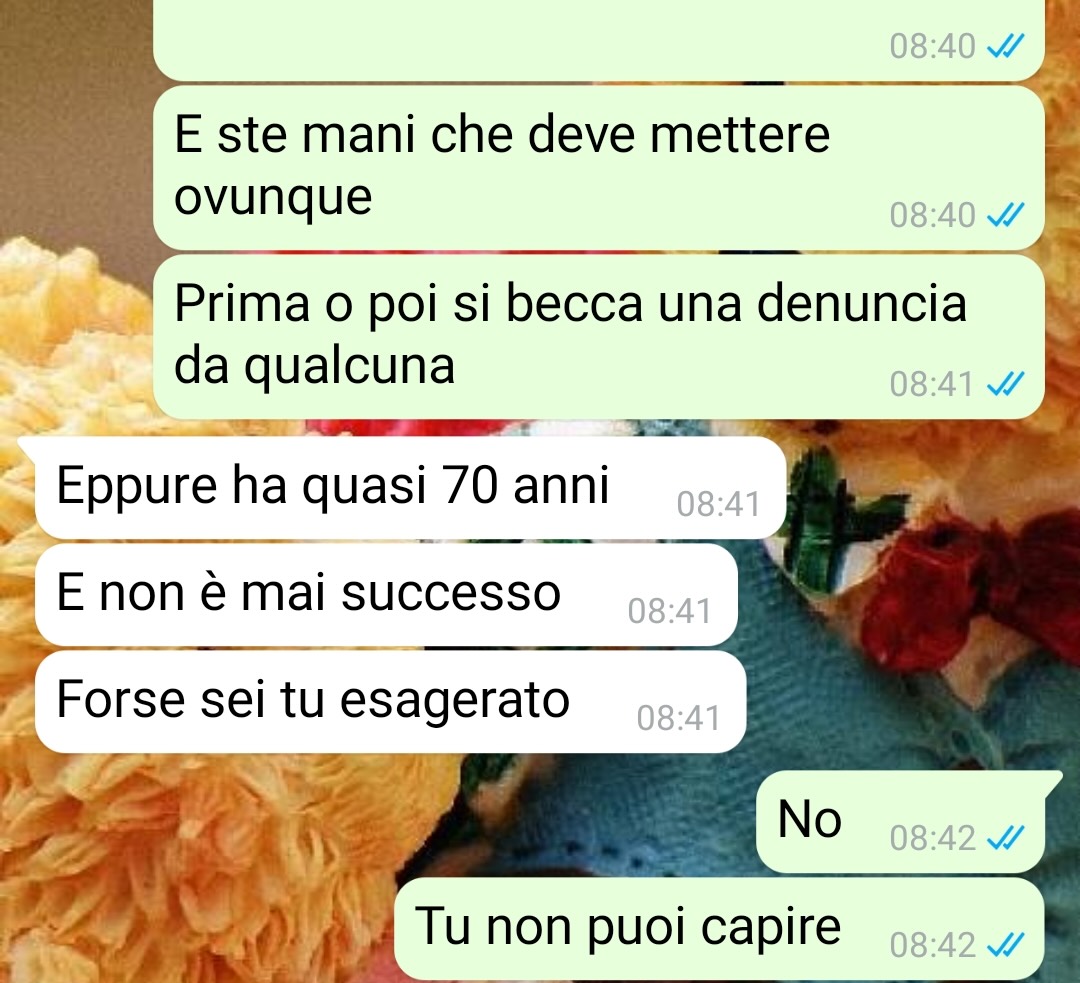1080x983 pixels.
Task: Tap read ticks on 'Prima o poi' message
Action: (x=1006, y=384)
